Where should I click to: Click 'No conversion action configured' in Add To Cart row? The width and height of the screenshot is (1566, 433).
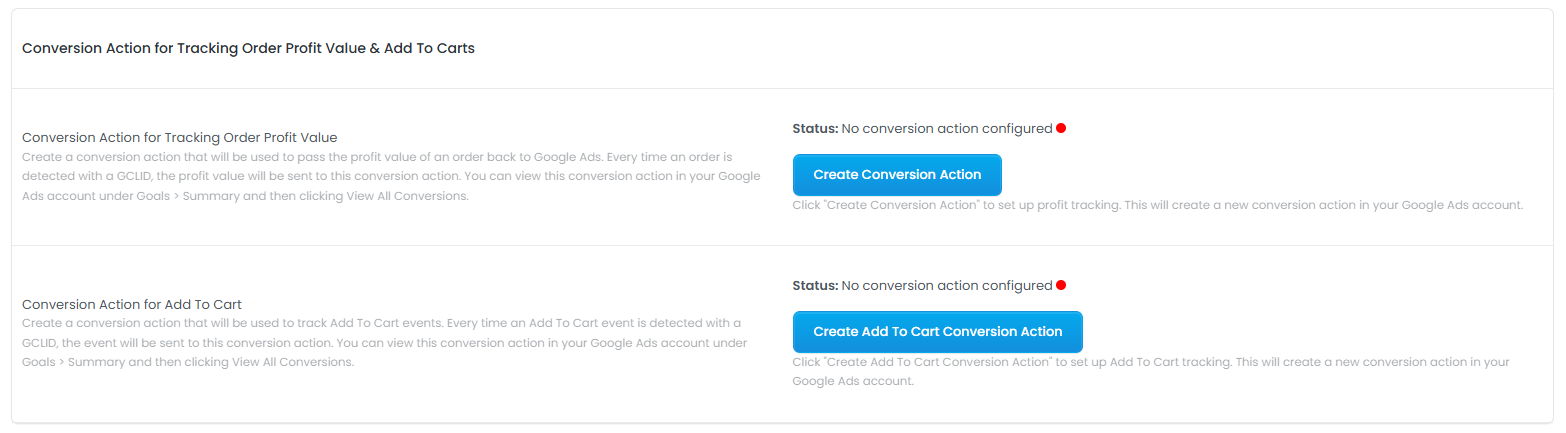[946, 286]
